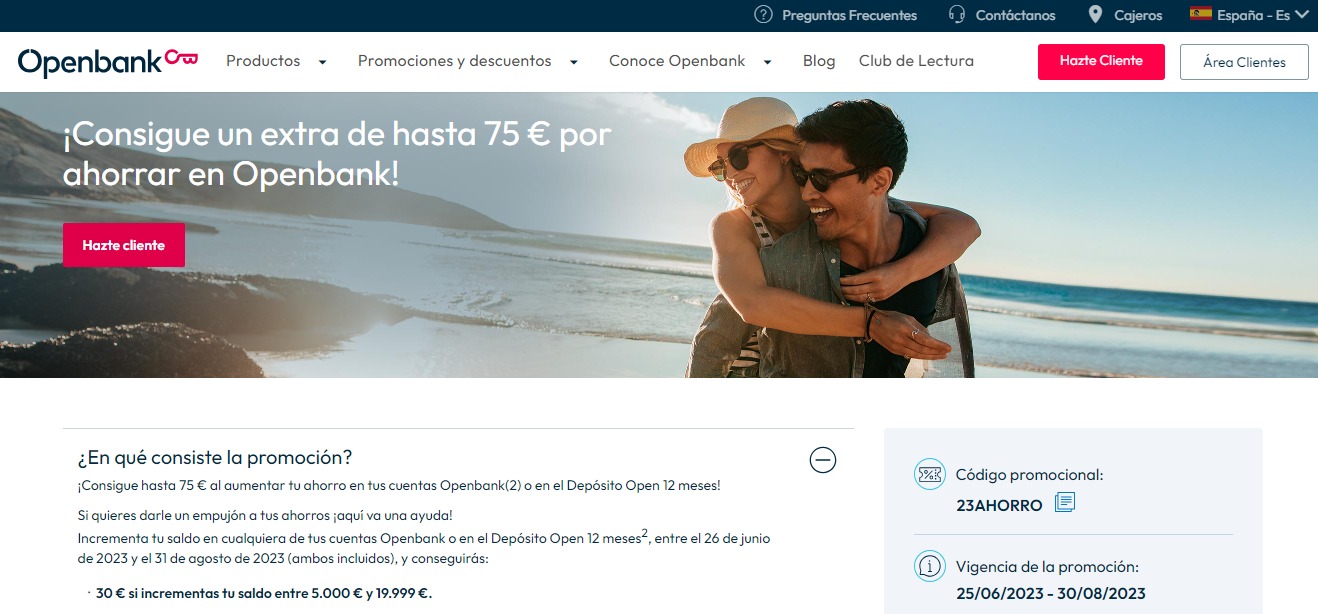Click the copy icon next to 23AHORRO code
This screenshot has height=614, width=1318.
coord(1063,504)
